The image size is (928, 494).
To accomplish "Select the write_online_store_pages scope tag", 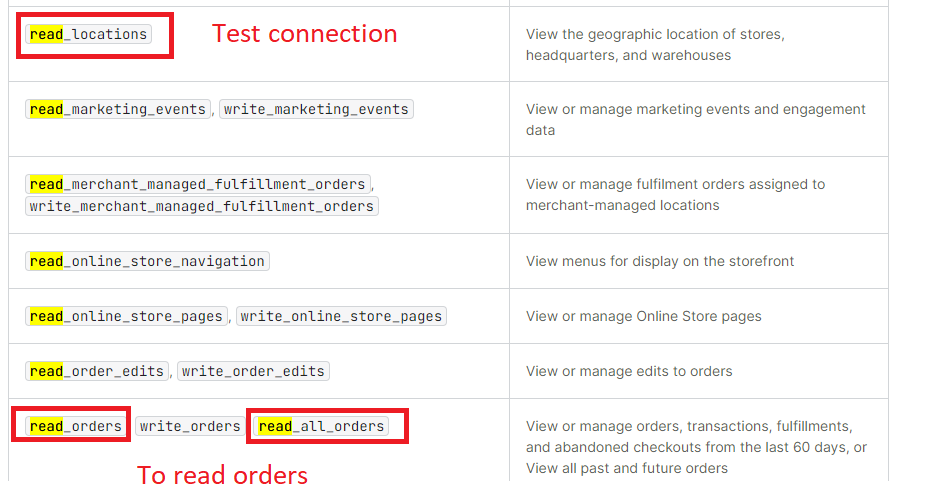I will coord(341,316).
